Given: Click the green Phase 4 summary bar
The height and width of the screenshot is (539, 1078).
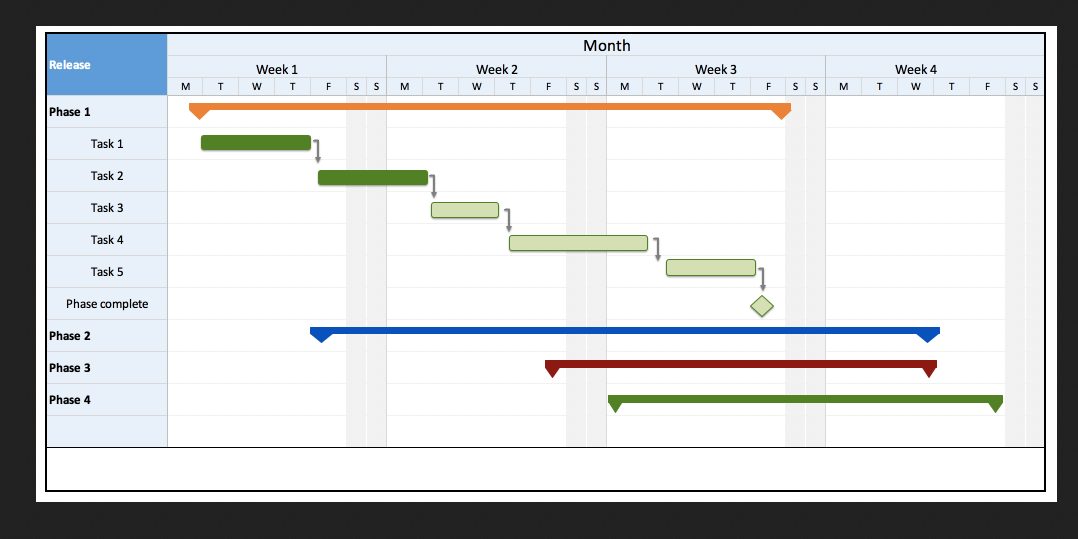Looking at the screenshot, I should 806,403.
